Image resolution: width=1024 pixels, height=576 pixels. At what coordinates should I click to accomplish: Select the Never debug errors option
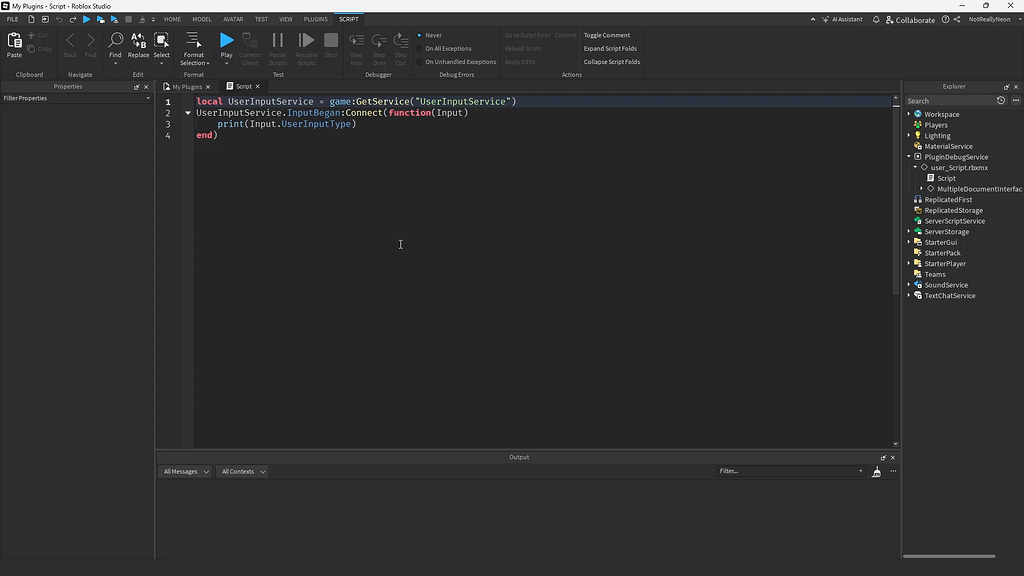click(433, 35)
